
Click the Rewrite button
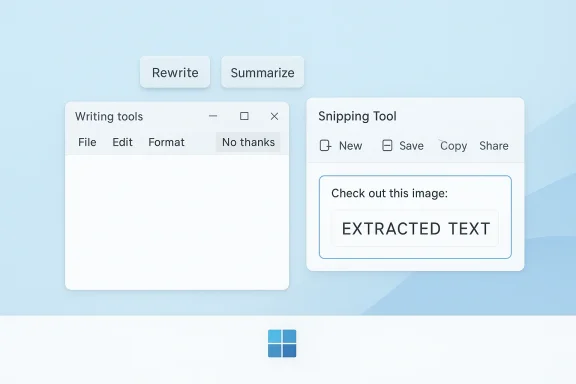(x=175, y=72)
